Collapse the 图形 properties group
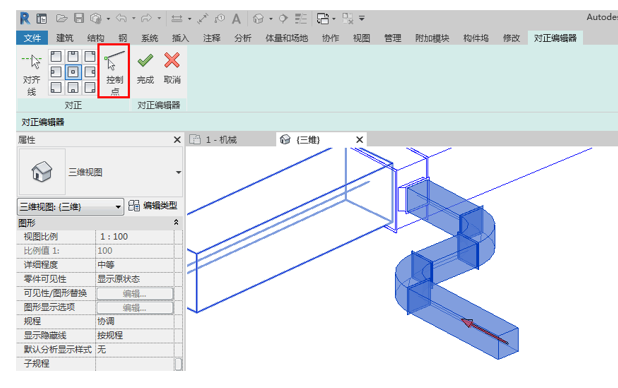The width and height of the screenshot is (618, 388). click(176, 223)
